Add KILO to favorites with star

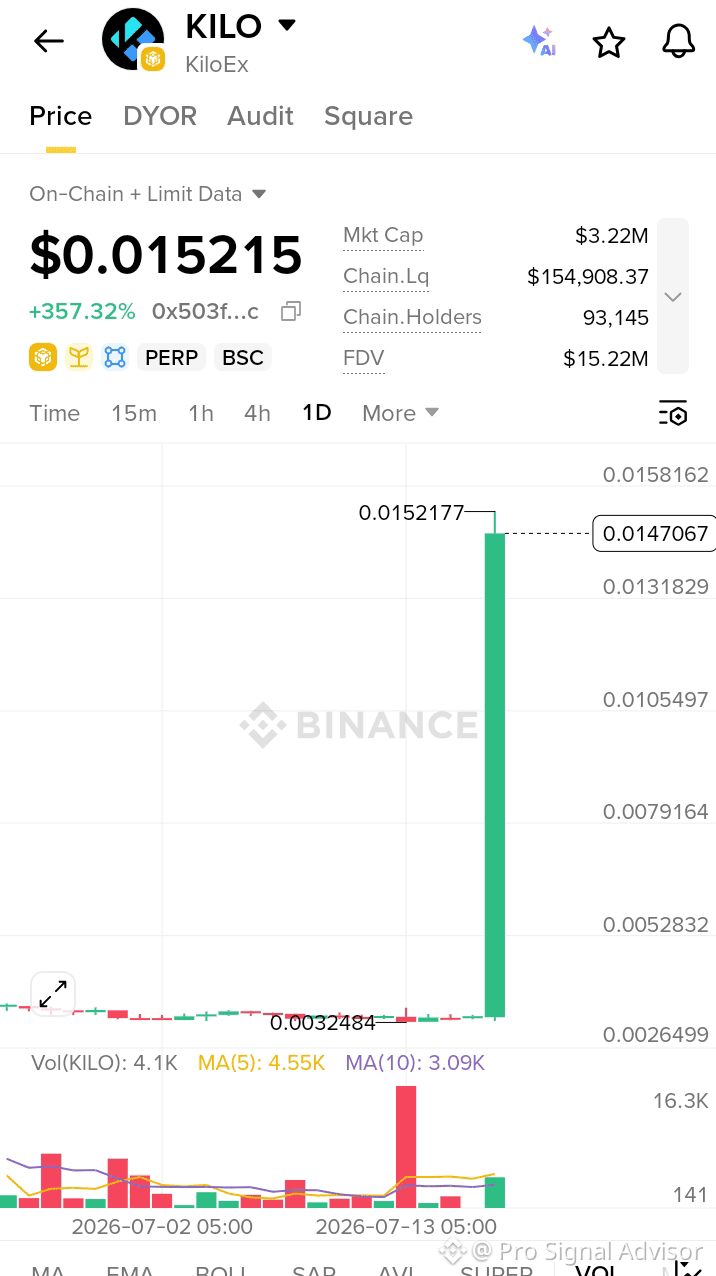(x=609, y=42)
